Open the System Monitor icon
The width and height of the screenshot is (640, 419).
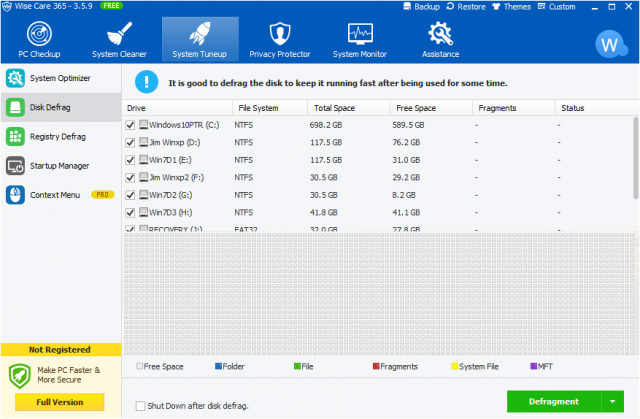tap(360, 34)
